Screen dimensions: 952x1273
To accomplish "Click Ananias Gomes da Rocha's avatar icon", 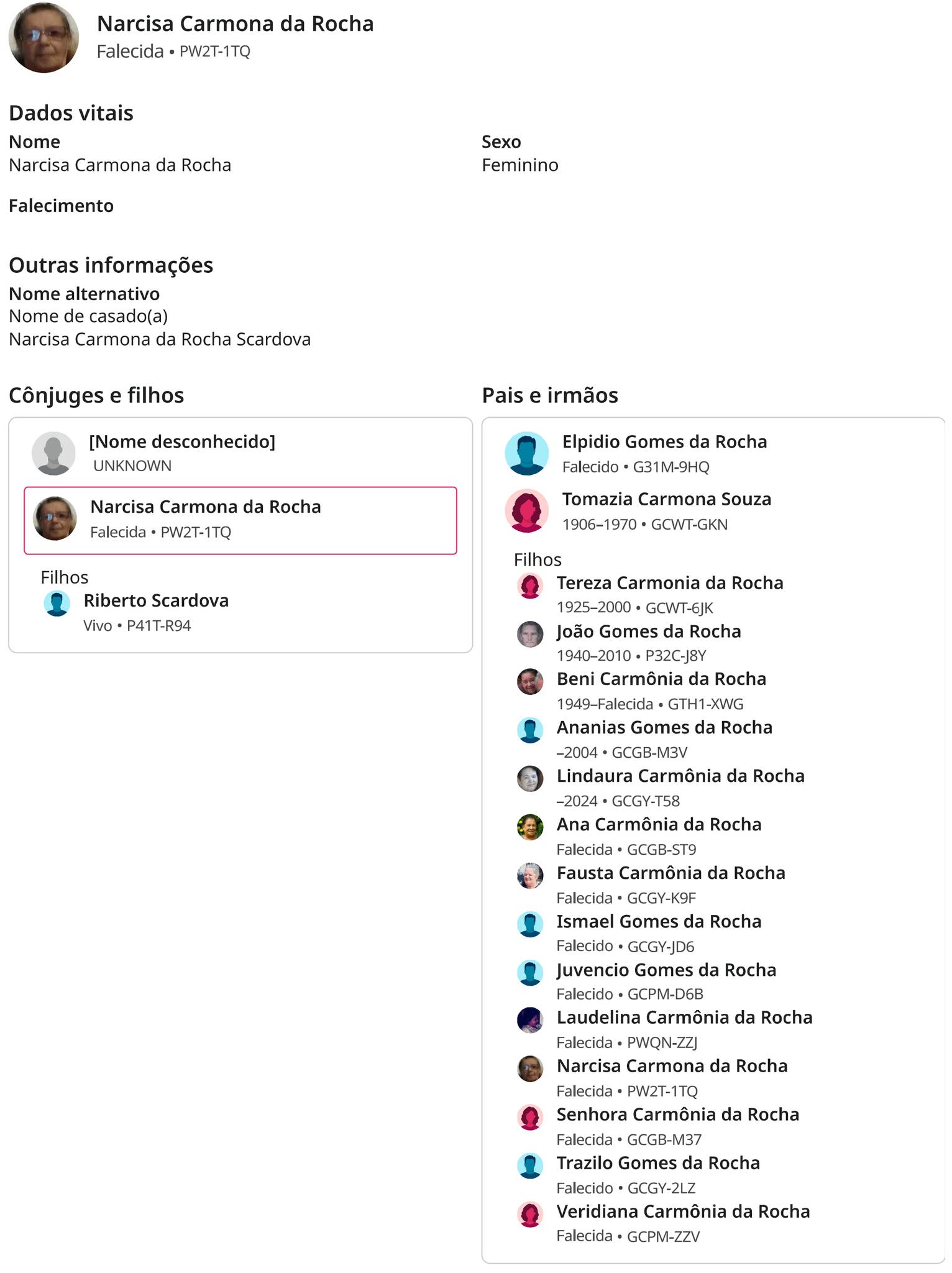I will click(530, 730).
